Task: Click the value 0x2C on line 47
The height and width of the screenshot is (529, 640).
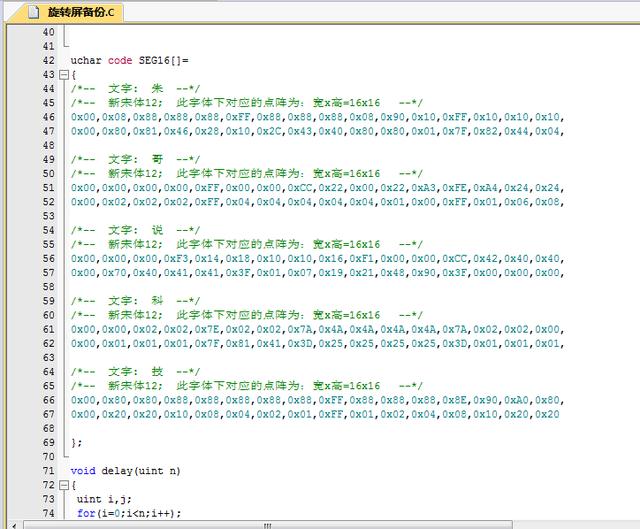Action: click(269, 131)
